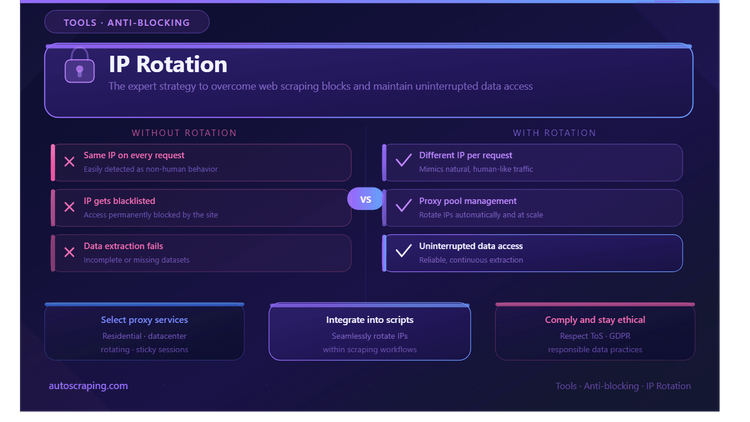This screenshot has width=750, height=422.
Task: Click 'Seamlessly rotate IPs' text
Action: coord(370,336)
